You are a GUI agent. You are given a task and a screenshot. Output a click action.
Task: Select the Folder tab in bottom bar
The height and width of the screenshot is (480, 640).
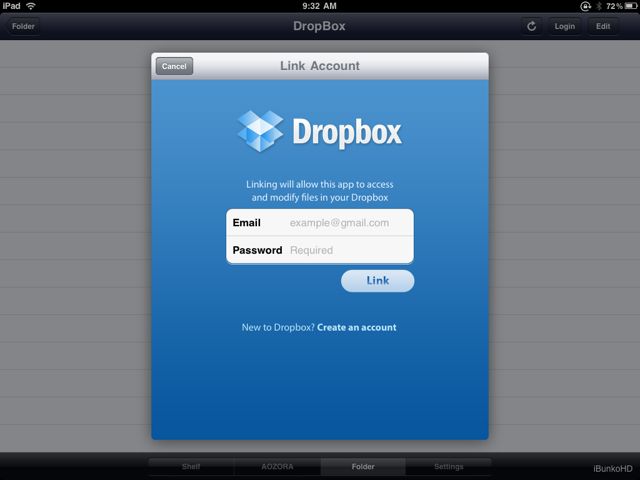click(x=363, y=467)
